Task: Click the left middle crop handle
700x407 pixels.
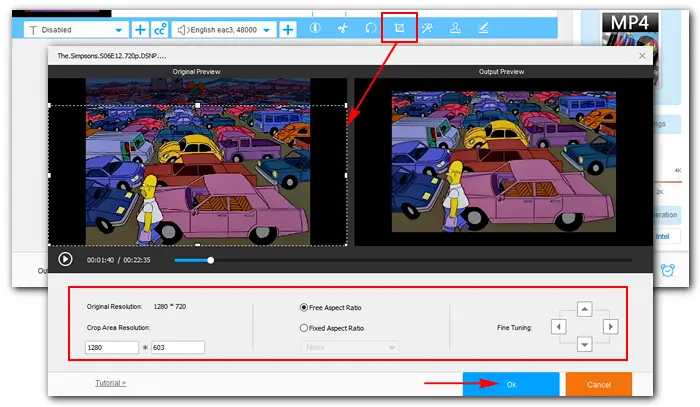Action: coord(49,175)
